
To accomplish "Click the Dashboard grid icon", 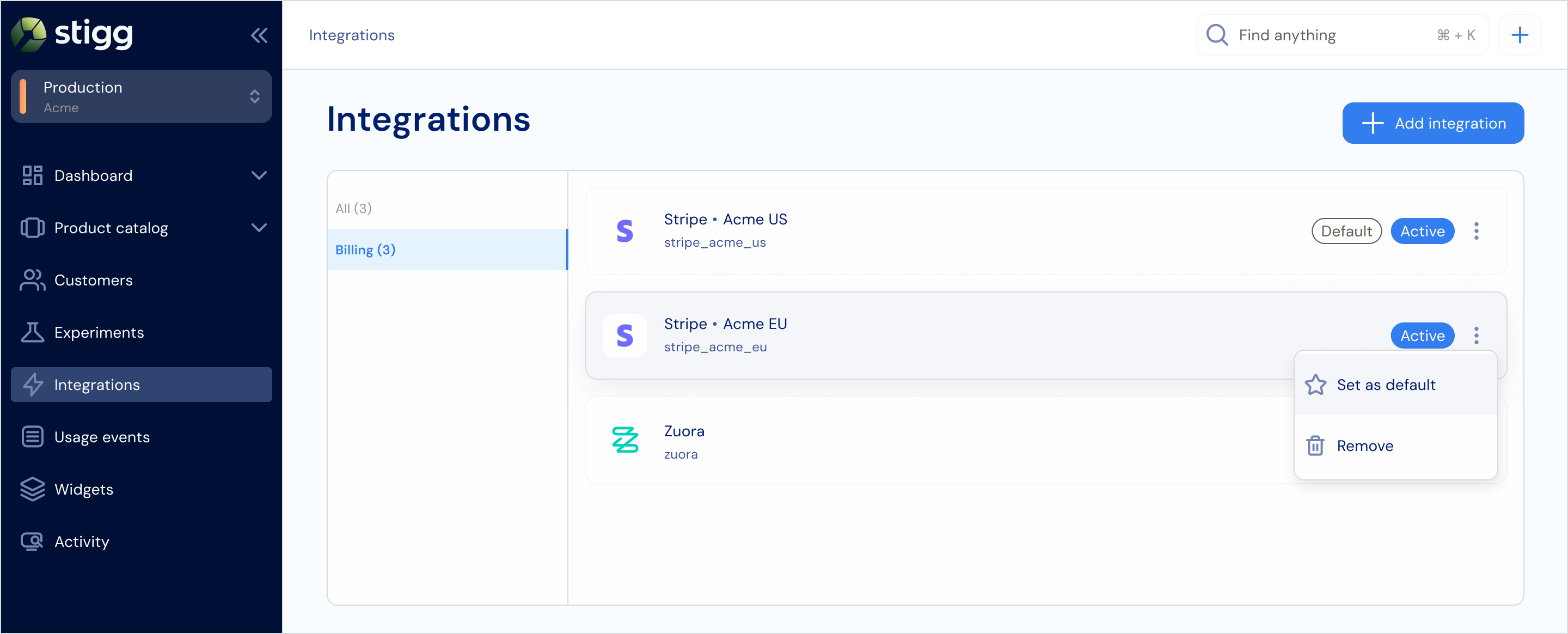I will [x=32, y=175].
